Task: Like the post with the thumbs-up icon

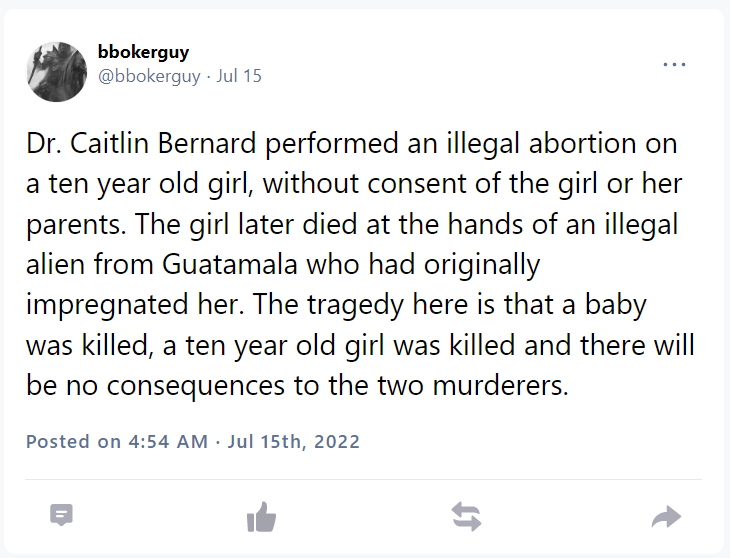Action: [x=261, y=517]
